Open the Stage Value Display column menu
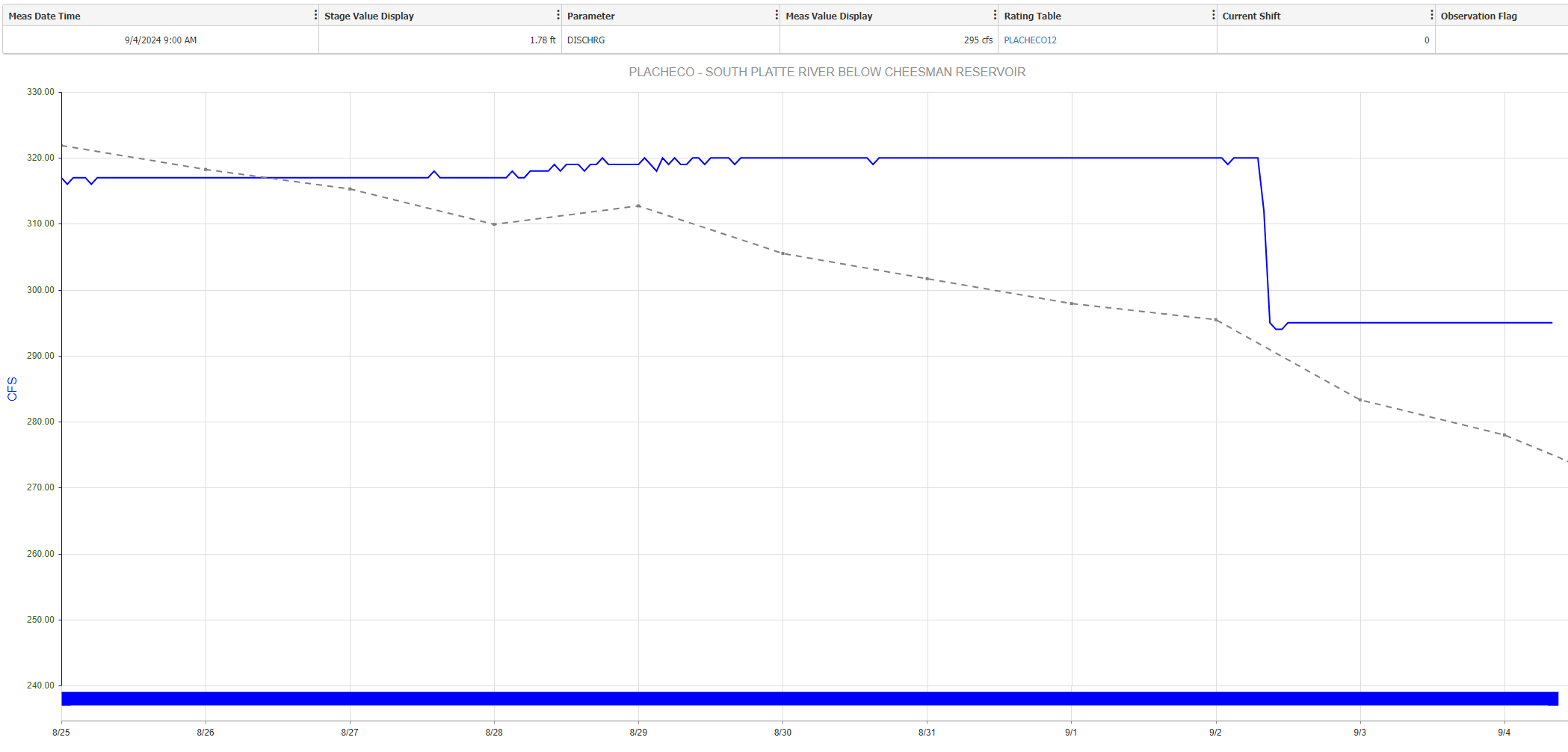The width and height of the screenshot is (1568, 752). point(558,15)
